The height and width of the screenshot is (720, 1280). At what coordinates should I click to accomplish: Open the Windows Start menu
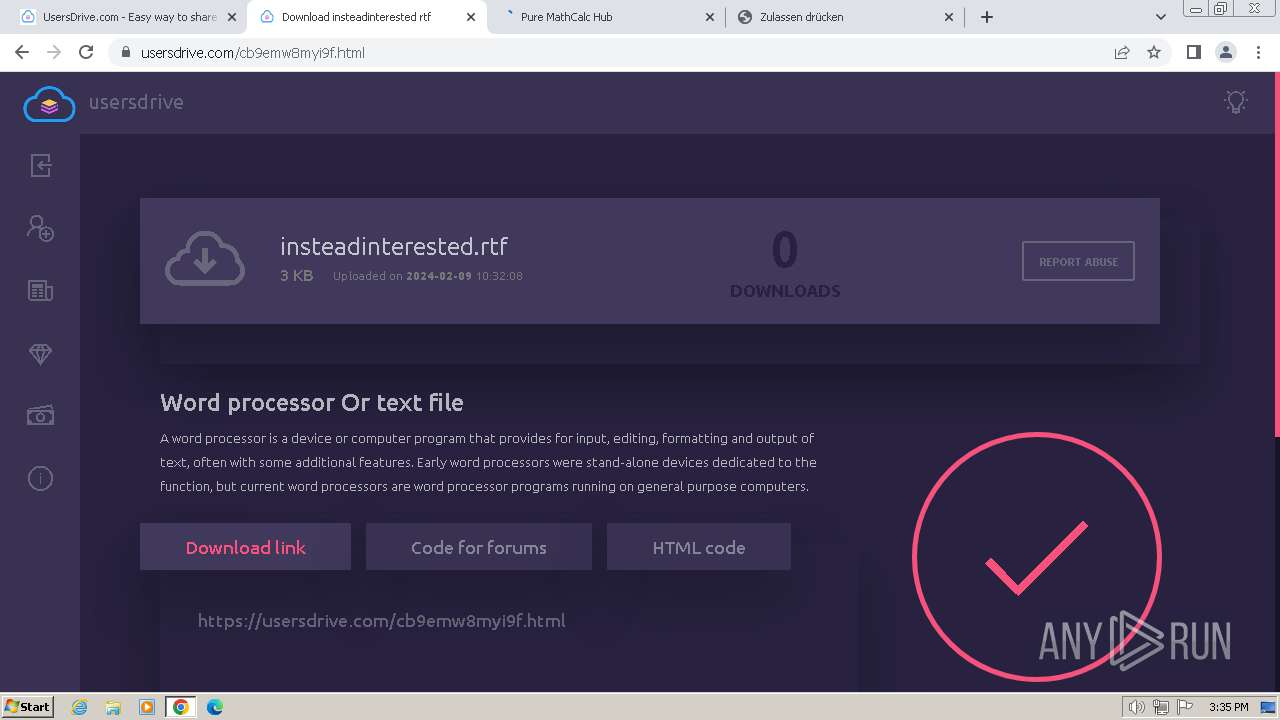point(28,706)
